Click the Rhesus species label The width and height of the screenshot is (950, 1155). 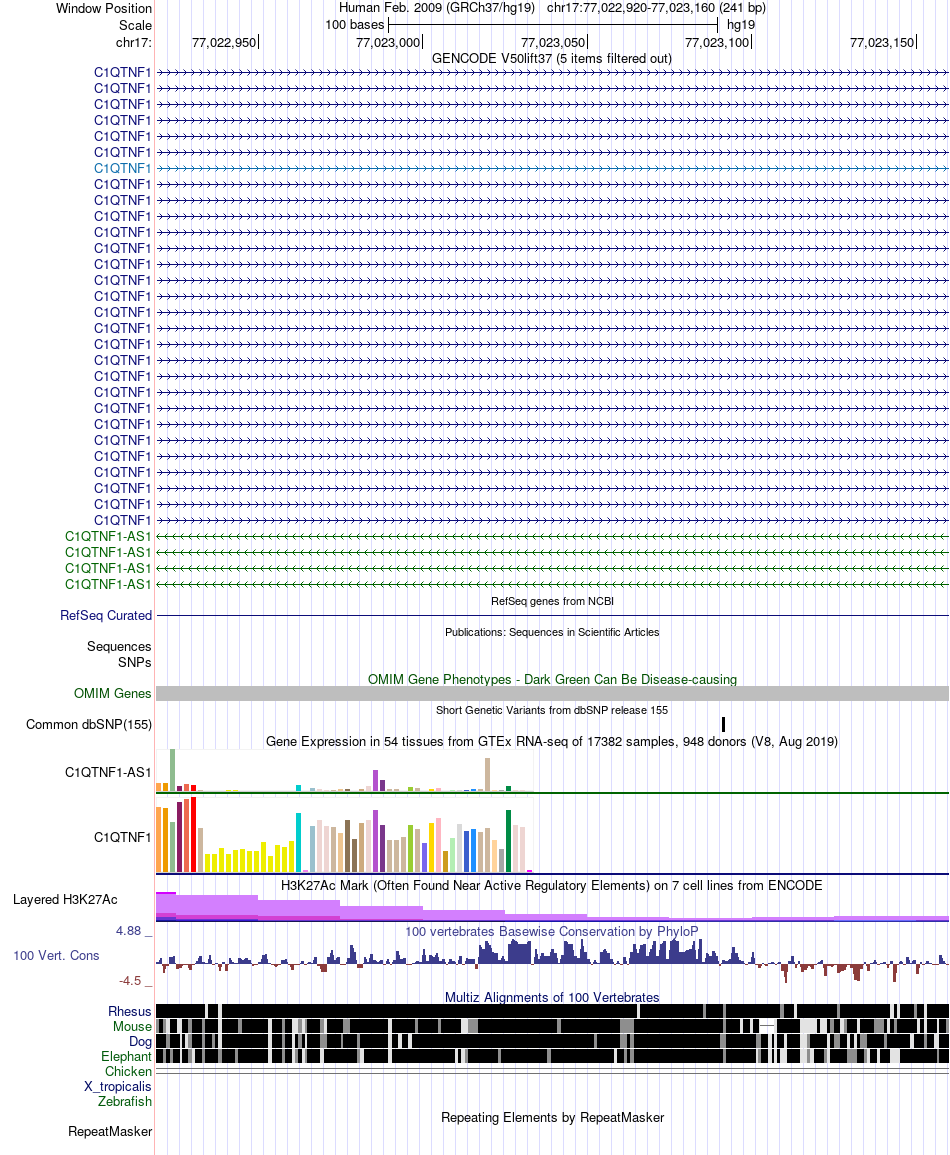pos(130,1011)
